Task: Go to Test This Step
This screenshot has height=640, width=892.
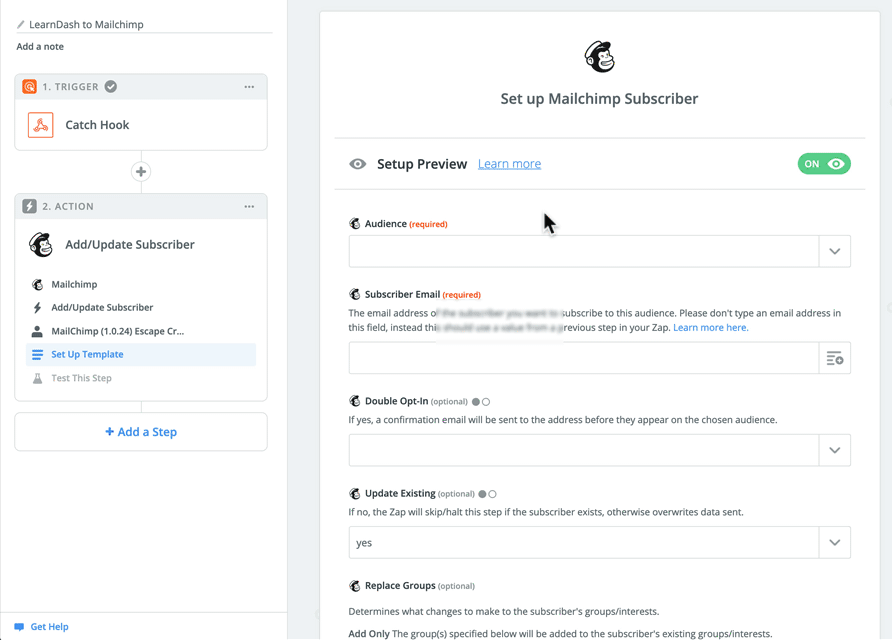Action: click(x=81, y=379)
